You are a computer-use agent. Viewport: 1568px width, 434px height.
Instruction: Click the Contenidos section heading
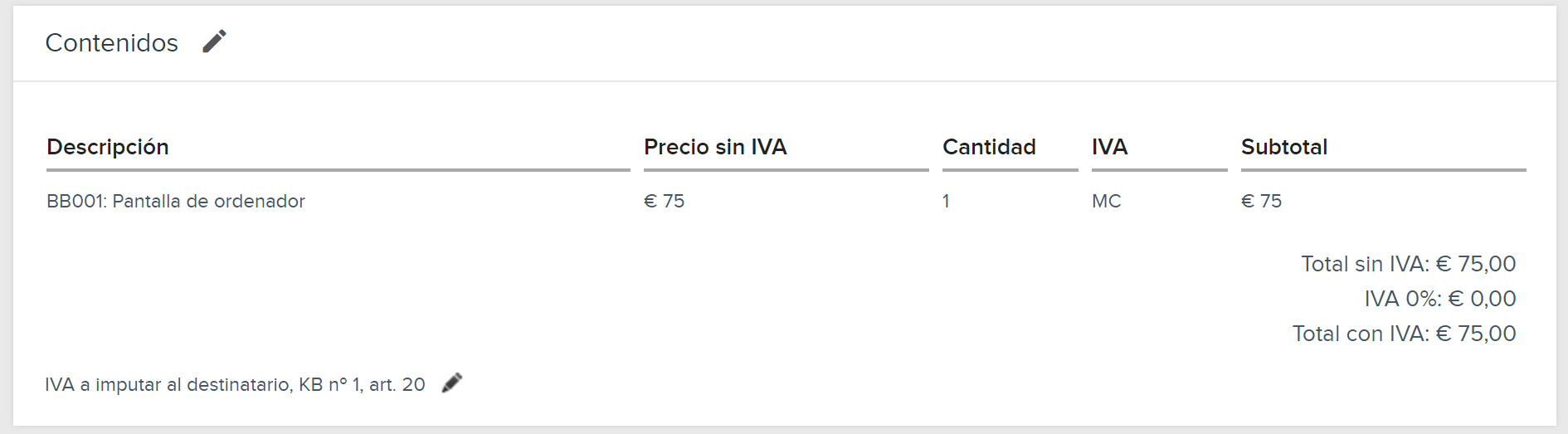[x=111, y=42]
